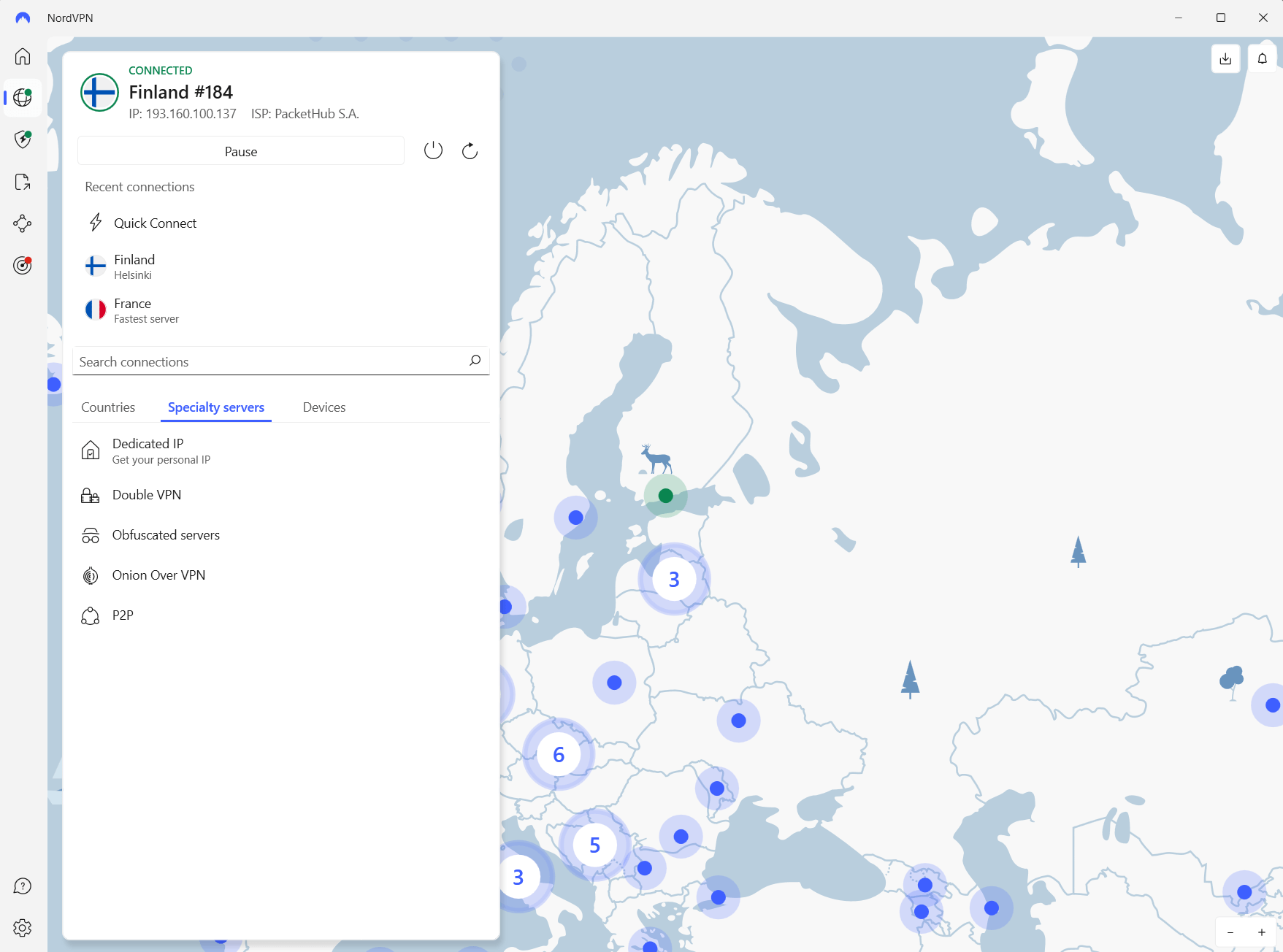The image size is (1283, 952).
Task: Open the Settings gear icon
Action: click(x=23, y=928)
